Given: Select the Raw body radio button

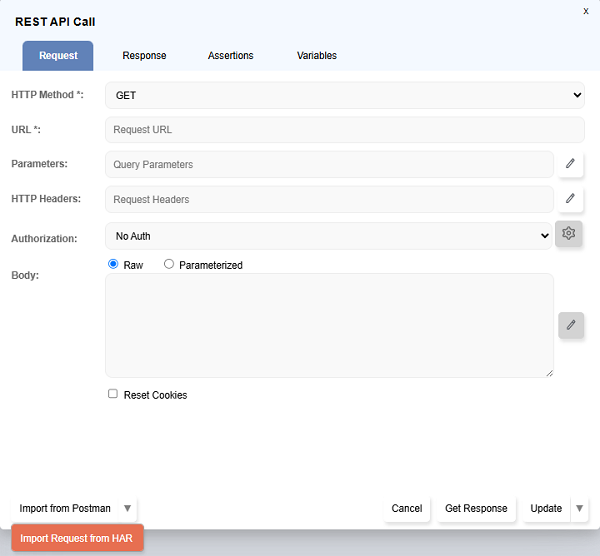Looking at the screenshot, I should pyautogui.click(x=113, y=265).
